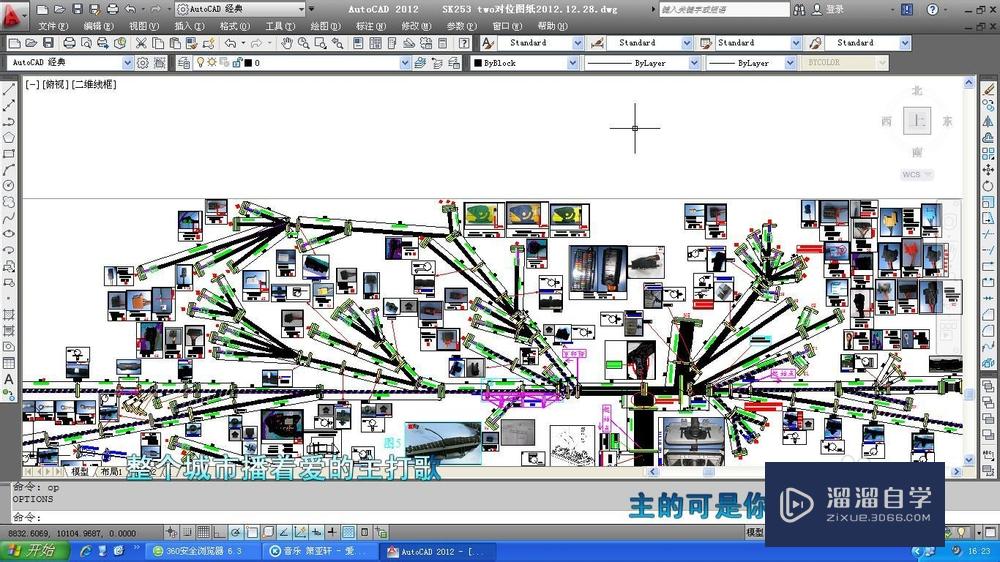Image resolution: width=1000 pixels, height=562 pixels.
Task: Open the Layer Properties Manager
Action: [x=184, y=63]
